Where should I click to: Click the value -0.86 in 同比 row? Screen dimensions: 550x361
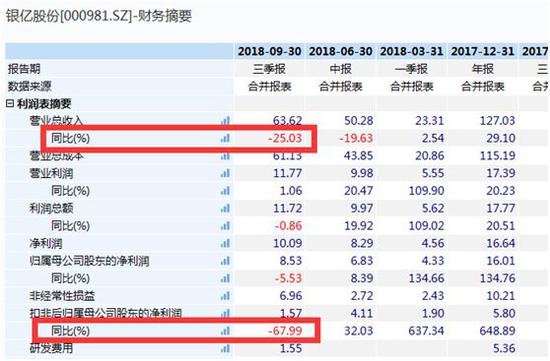pos(288,226)
